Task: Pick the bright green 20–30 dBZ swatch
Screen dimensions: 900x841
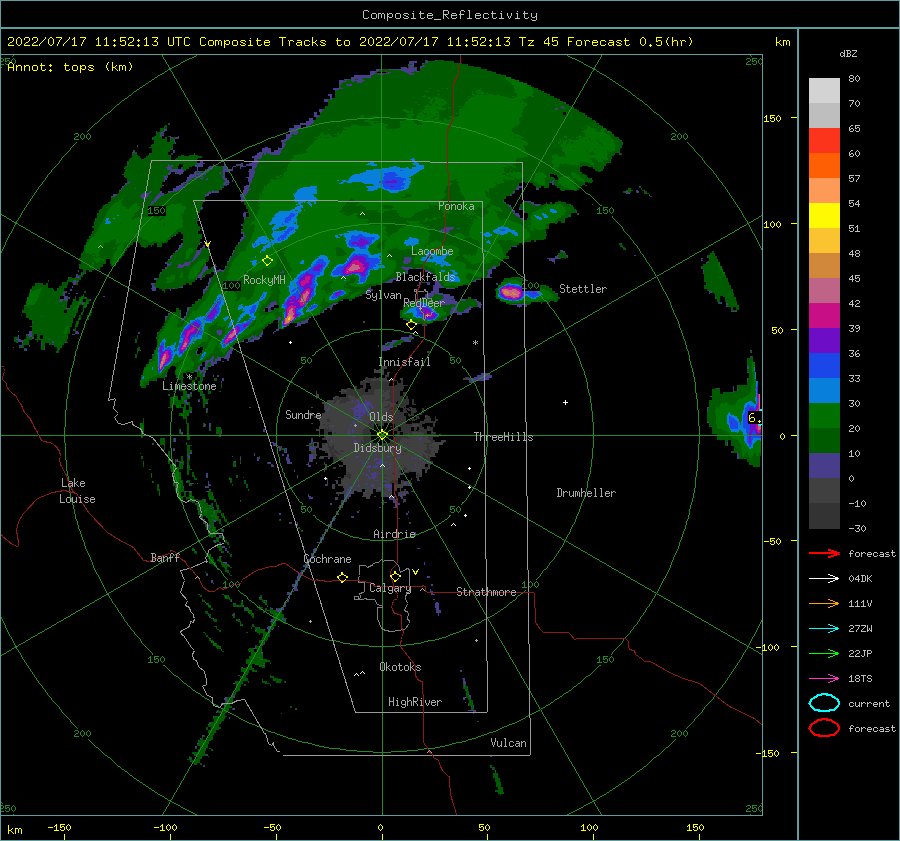Action: click(824, 416)
